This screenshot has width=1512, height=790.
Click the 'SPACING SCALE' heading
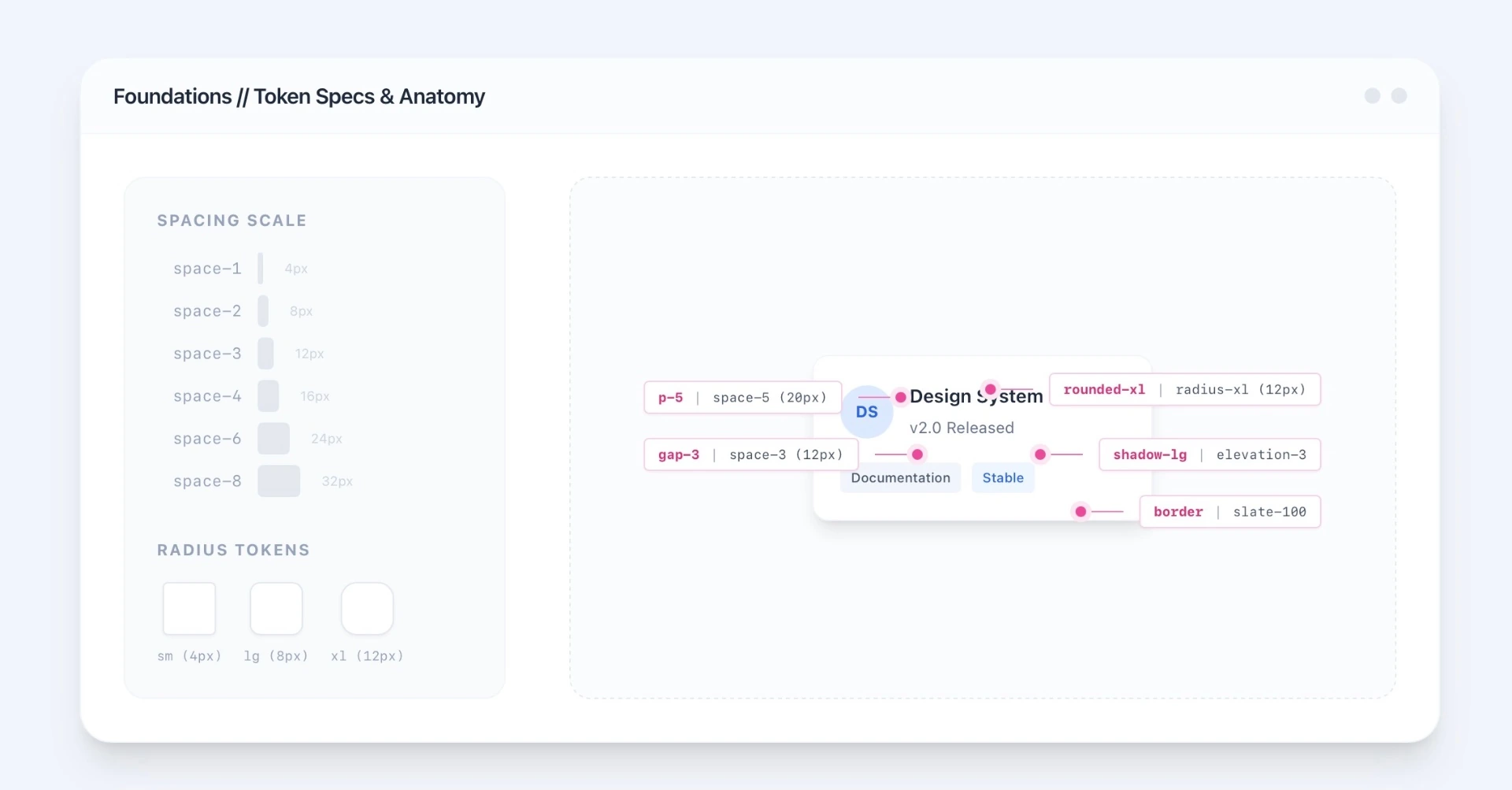pos(232,221)
